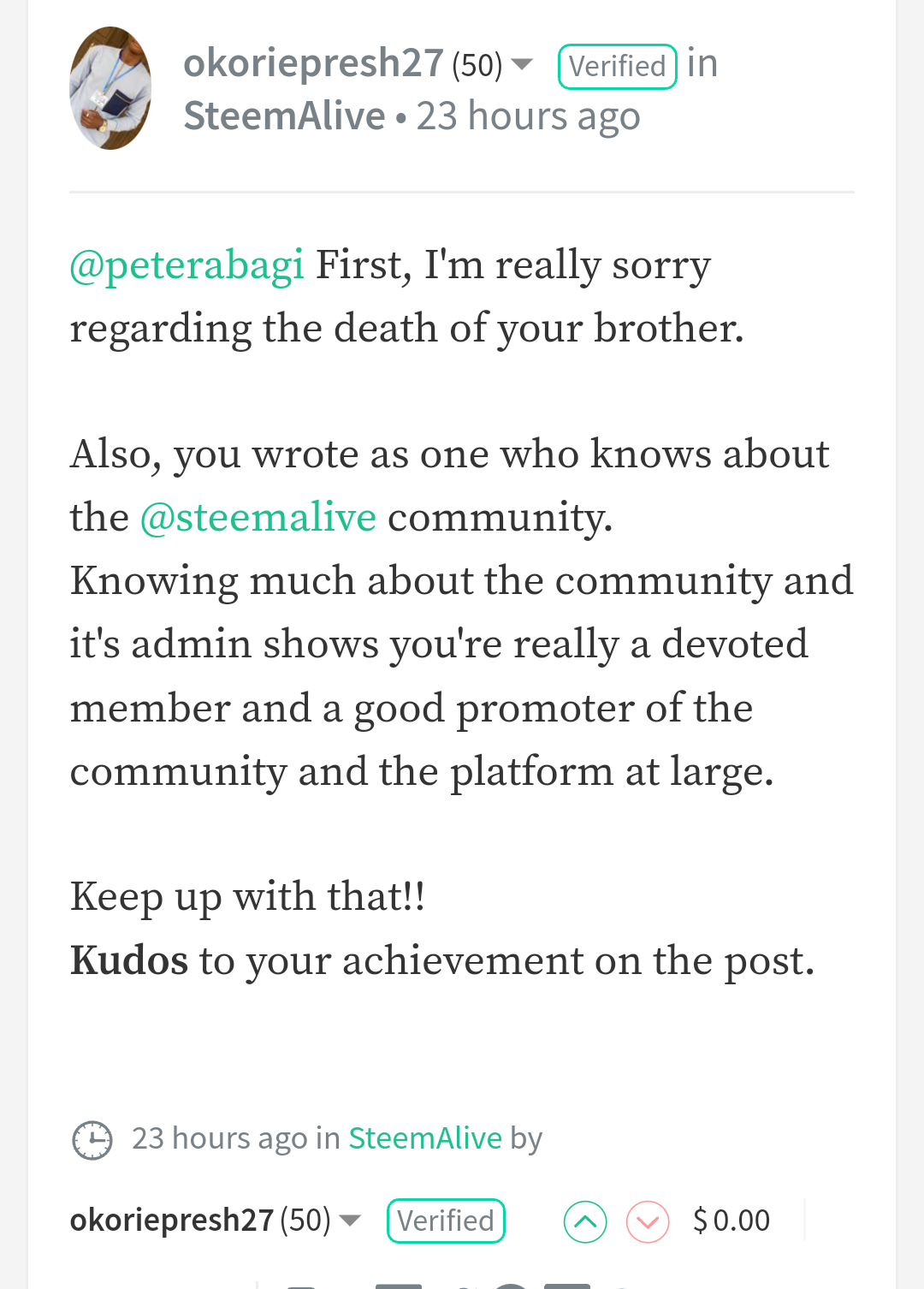Click the header Verified badge
Viewport: 924px width, 1289px height.
pos(617,67)
